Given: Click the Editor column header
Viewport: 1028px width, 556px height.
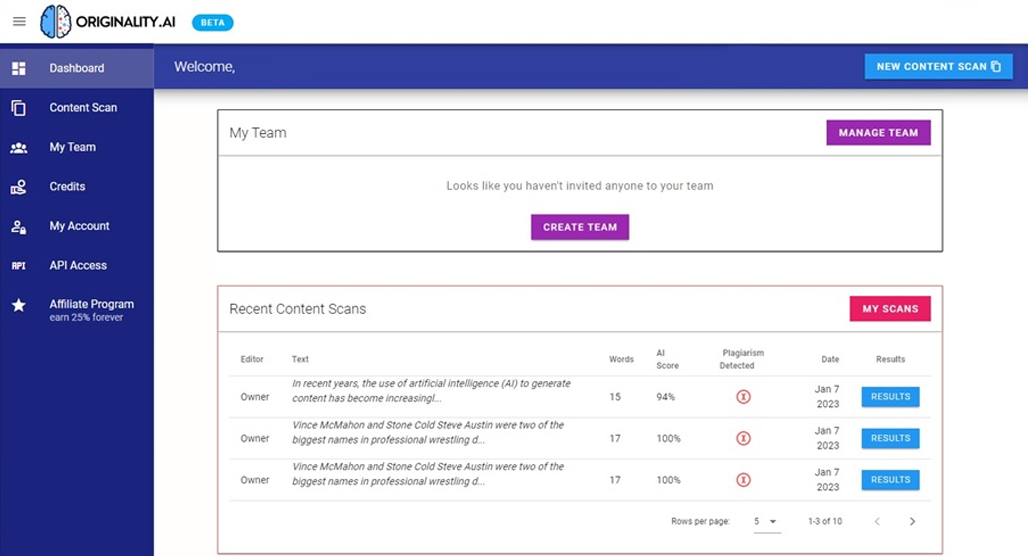Looking at the screenshot, I should click(x=252, y=359).
